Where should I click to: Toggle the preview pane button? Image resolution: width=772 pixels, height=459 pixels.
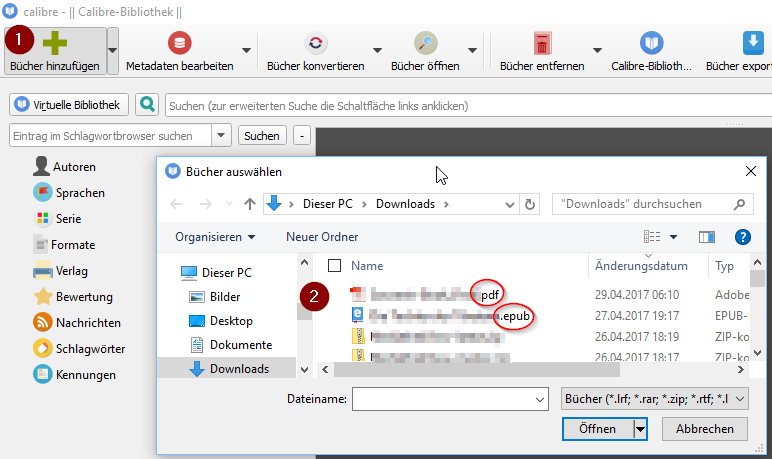pyautogui.click(x=707, y=237)
